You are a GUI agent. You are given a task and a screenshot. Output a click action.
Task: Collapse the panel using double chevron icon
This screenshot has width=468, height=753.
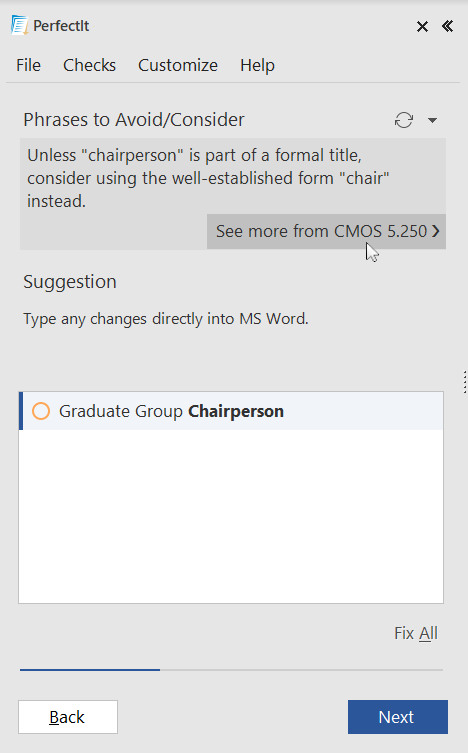coord(447,26)
